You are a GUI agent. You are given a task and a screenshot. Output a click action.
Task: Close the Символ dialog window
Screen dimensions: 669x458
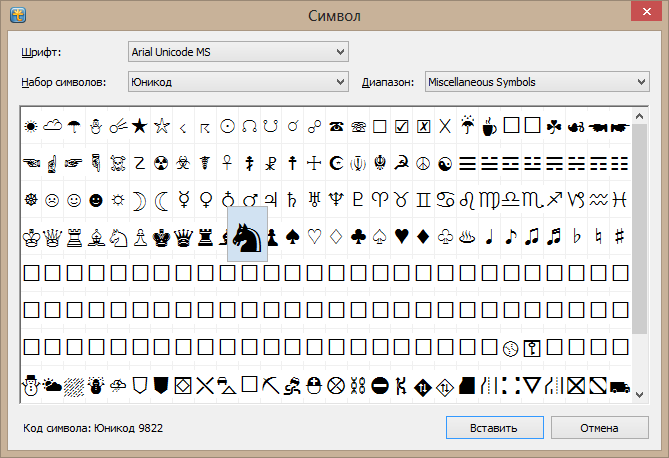pyautogui.click(x=646, y=12)
